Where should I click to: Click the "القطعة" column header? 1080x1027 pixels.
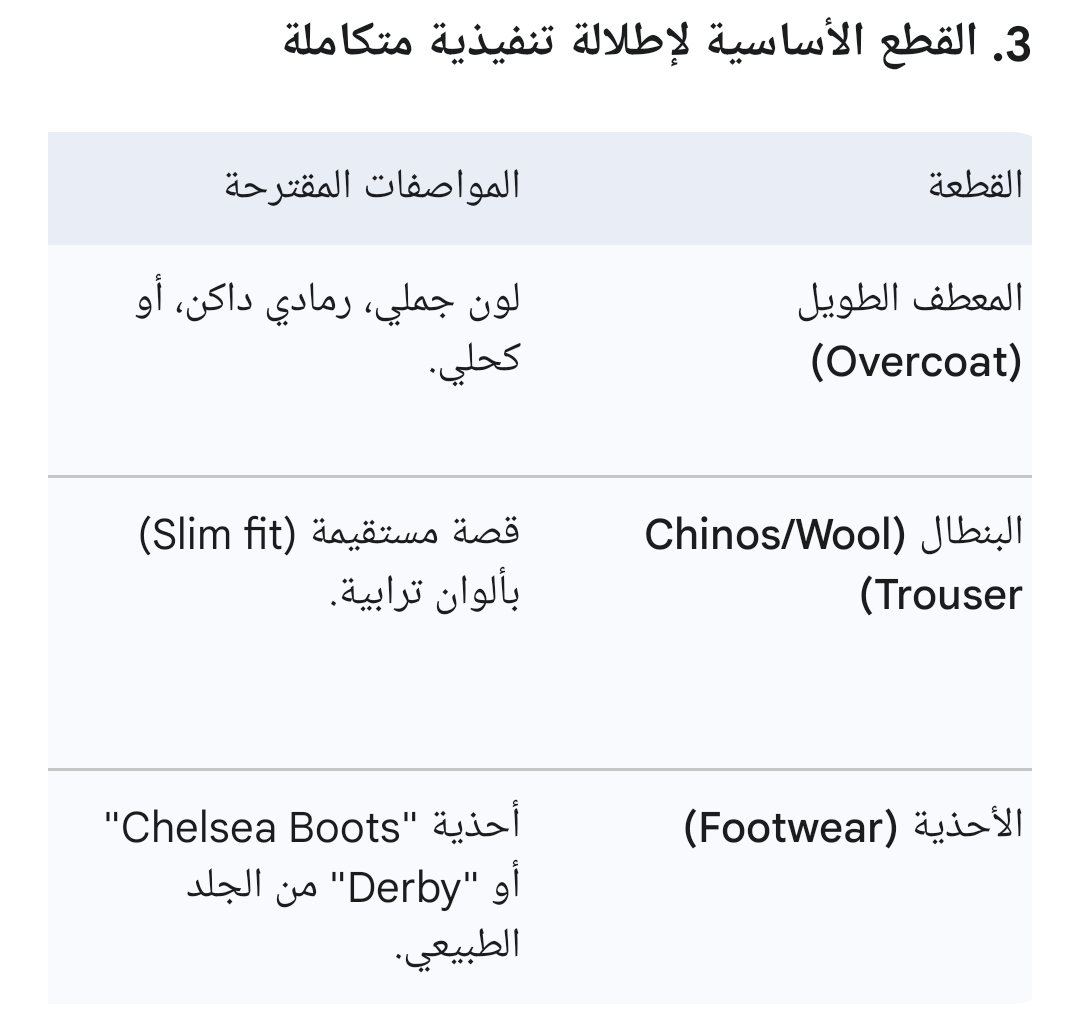975,186
